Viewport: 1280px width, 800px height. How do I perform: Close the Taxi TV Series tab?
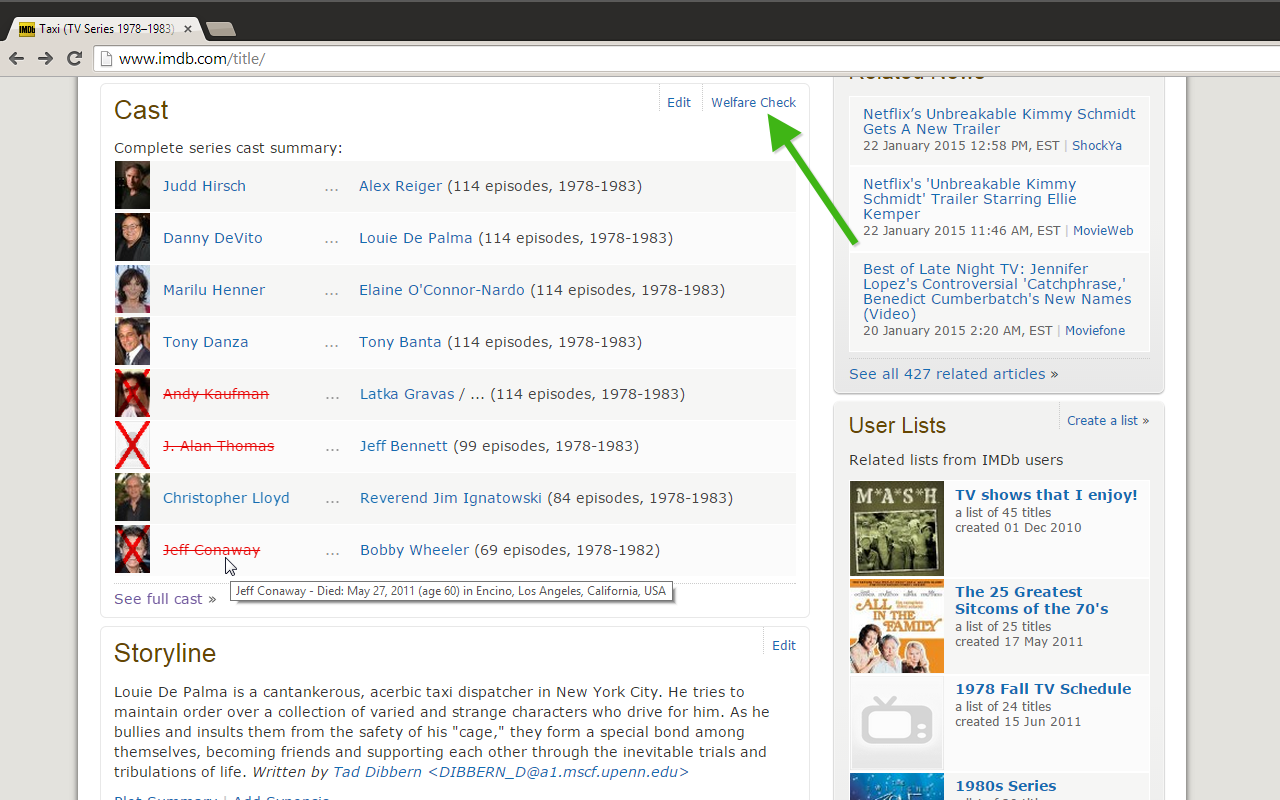pos(188,29)
